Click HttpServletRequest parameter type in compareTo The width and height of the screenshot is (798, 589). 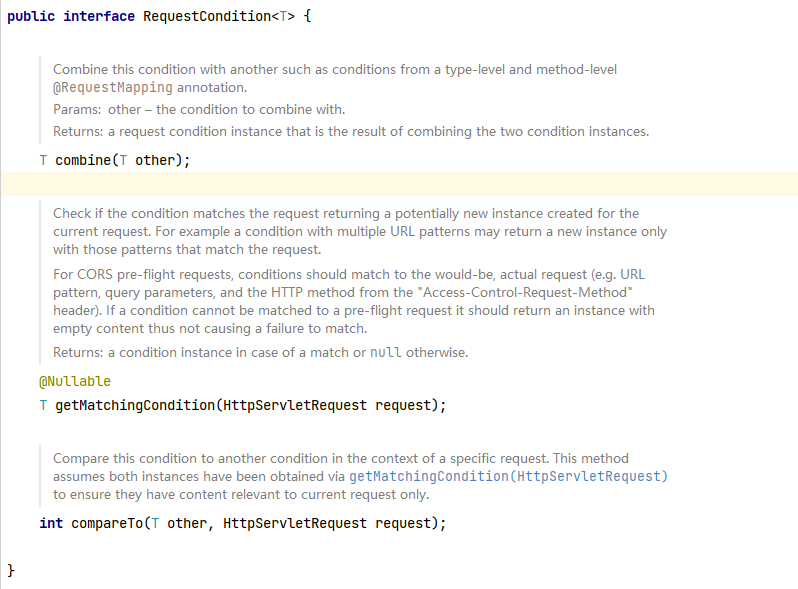(295, 523)
